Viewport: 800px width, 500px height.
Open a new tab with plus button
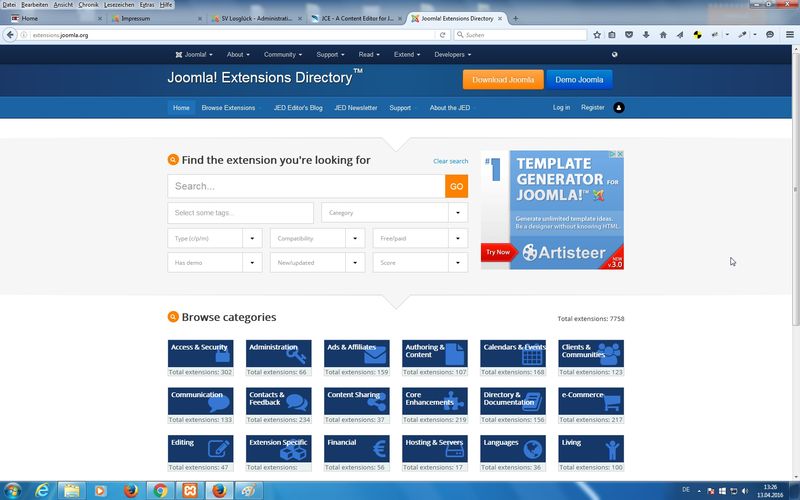[x=515, y=18]
